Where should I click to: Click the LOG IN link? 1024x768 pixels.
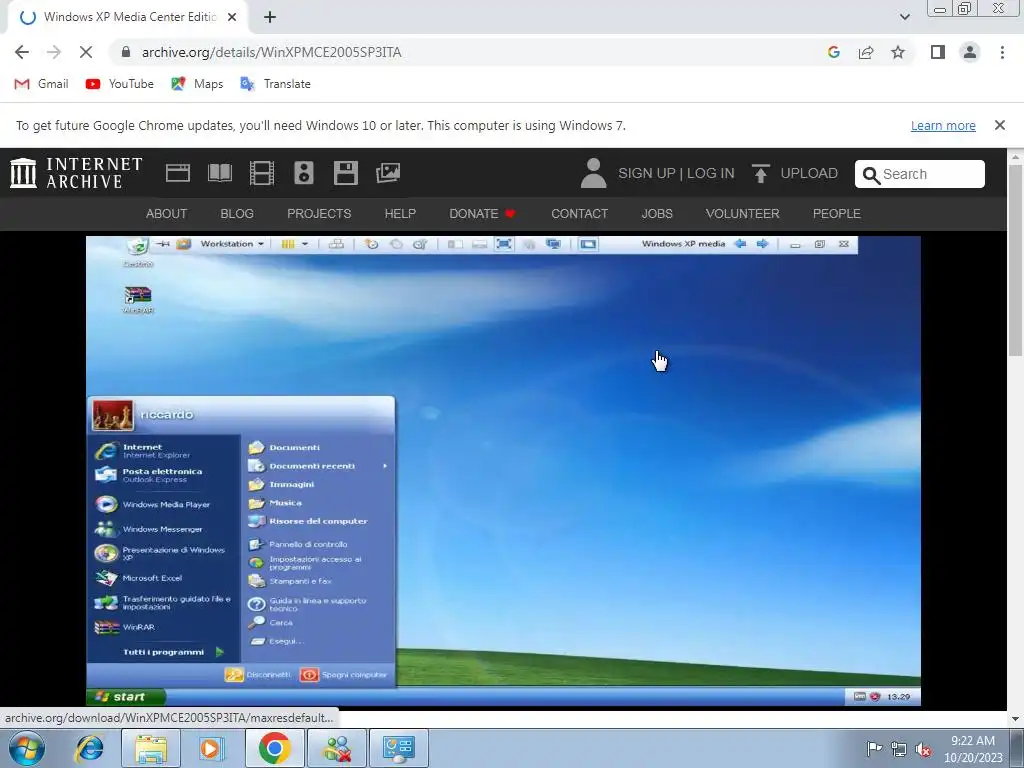coord(711,173)
